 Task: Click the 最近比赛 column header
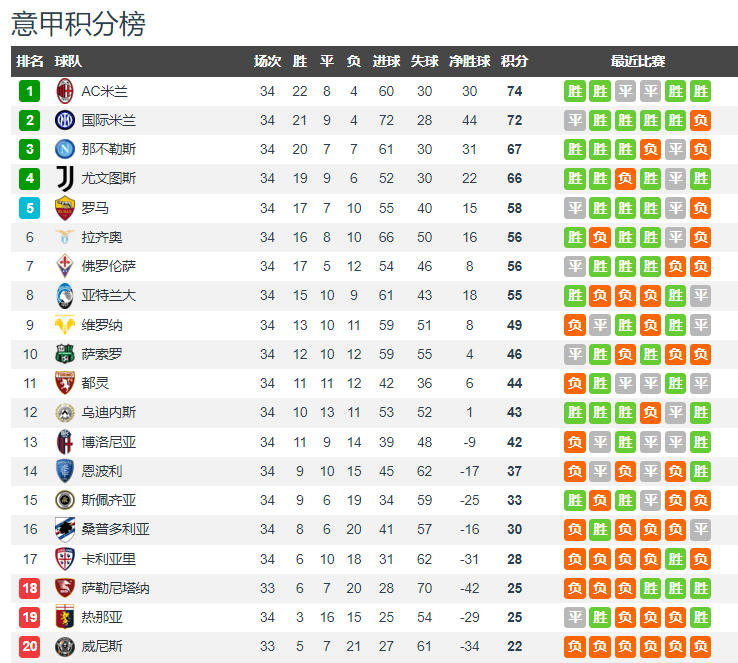638,61
